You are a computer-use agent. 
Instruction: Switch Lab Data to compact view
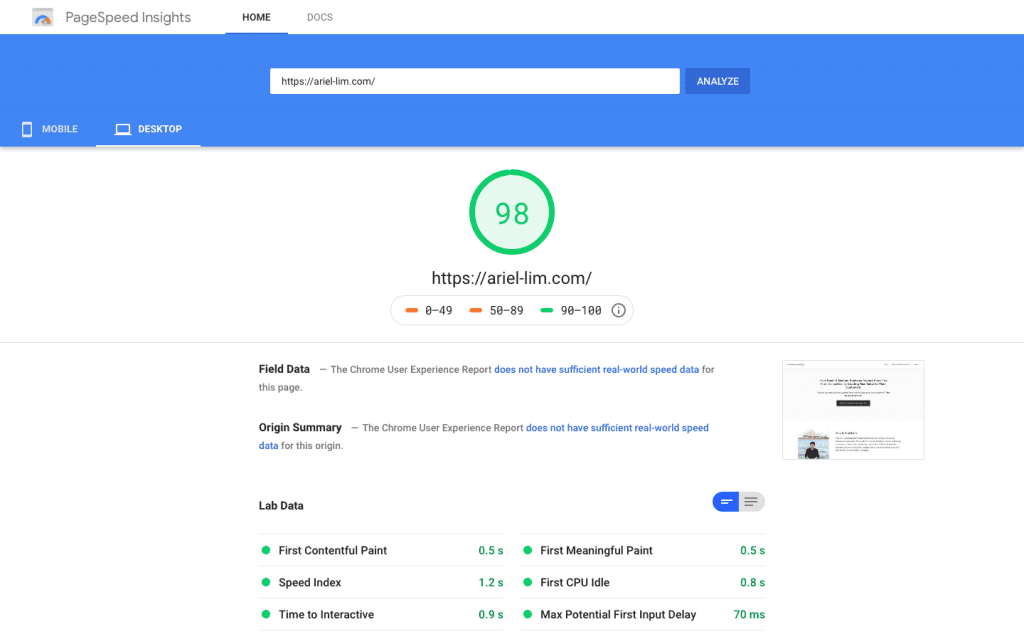(726, 502)
